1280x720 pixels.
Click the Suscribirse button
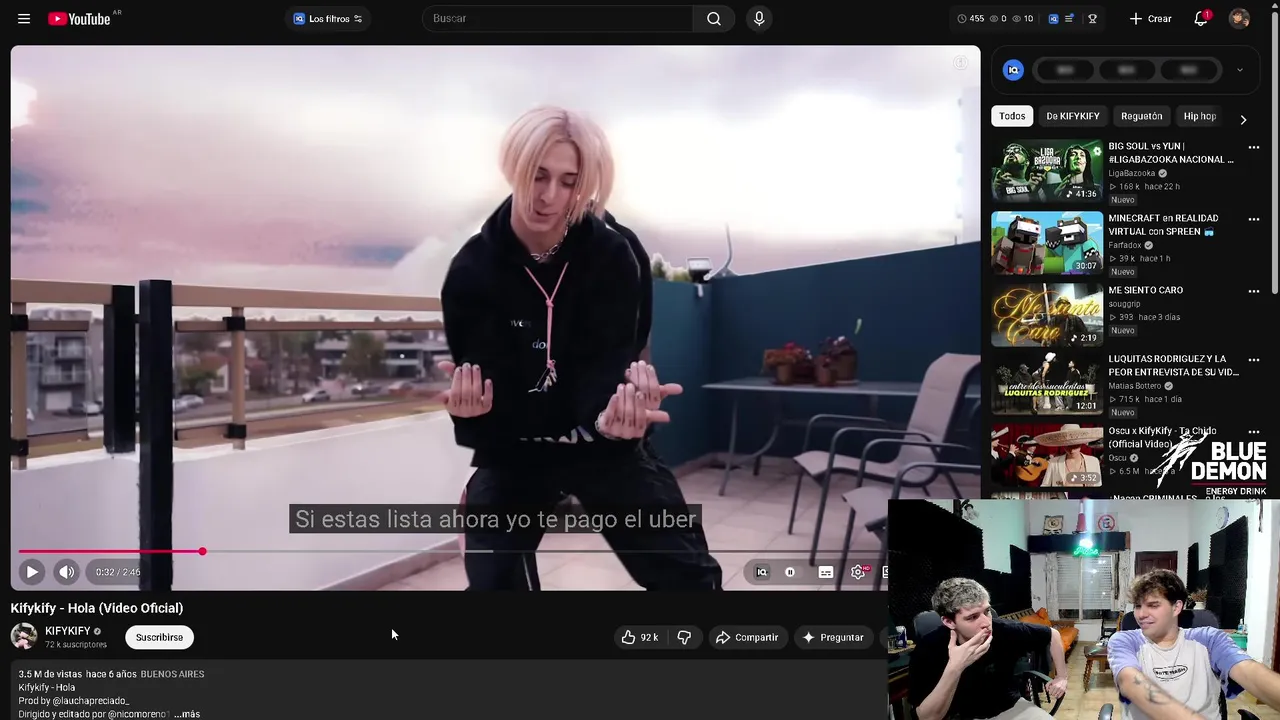[x=159, y=637]
